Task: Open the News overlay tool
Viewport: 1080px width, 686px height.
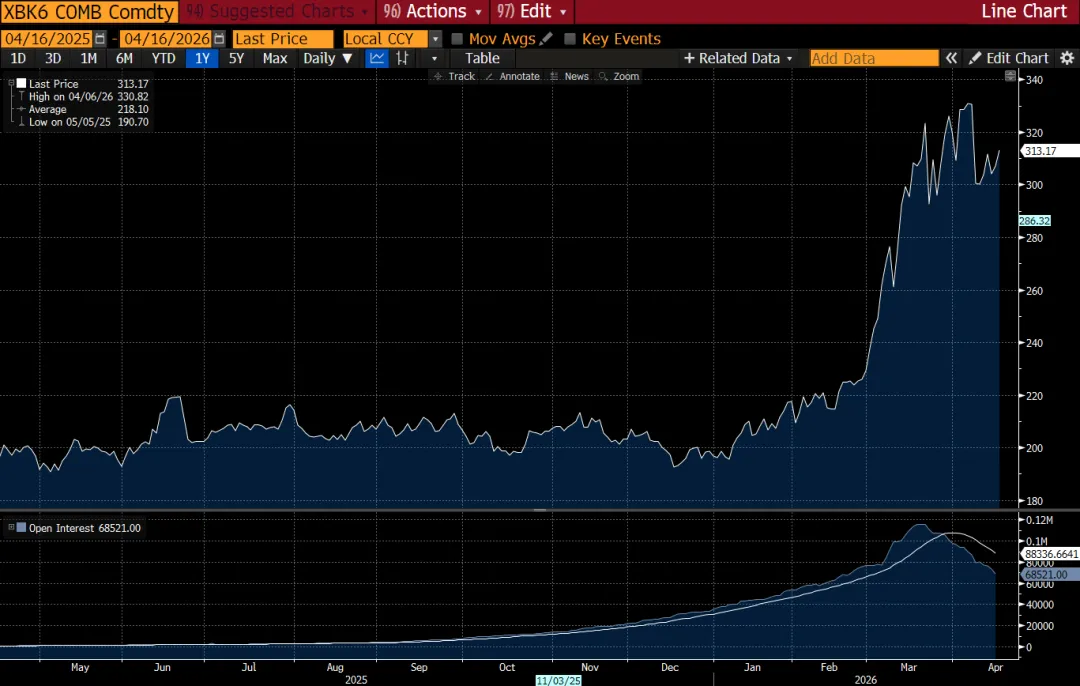Action: [x=570, y=76]
